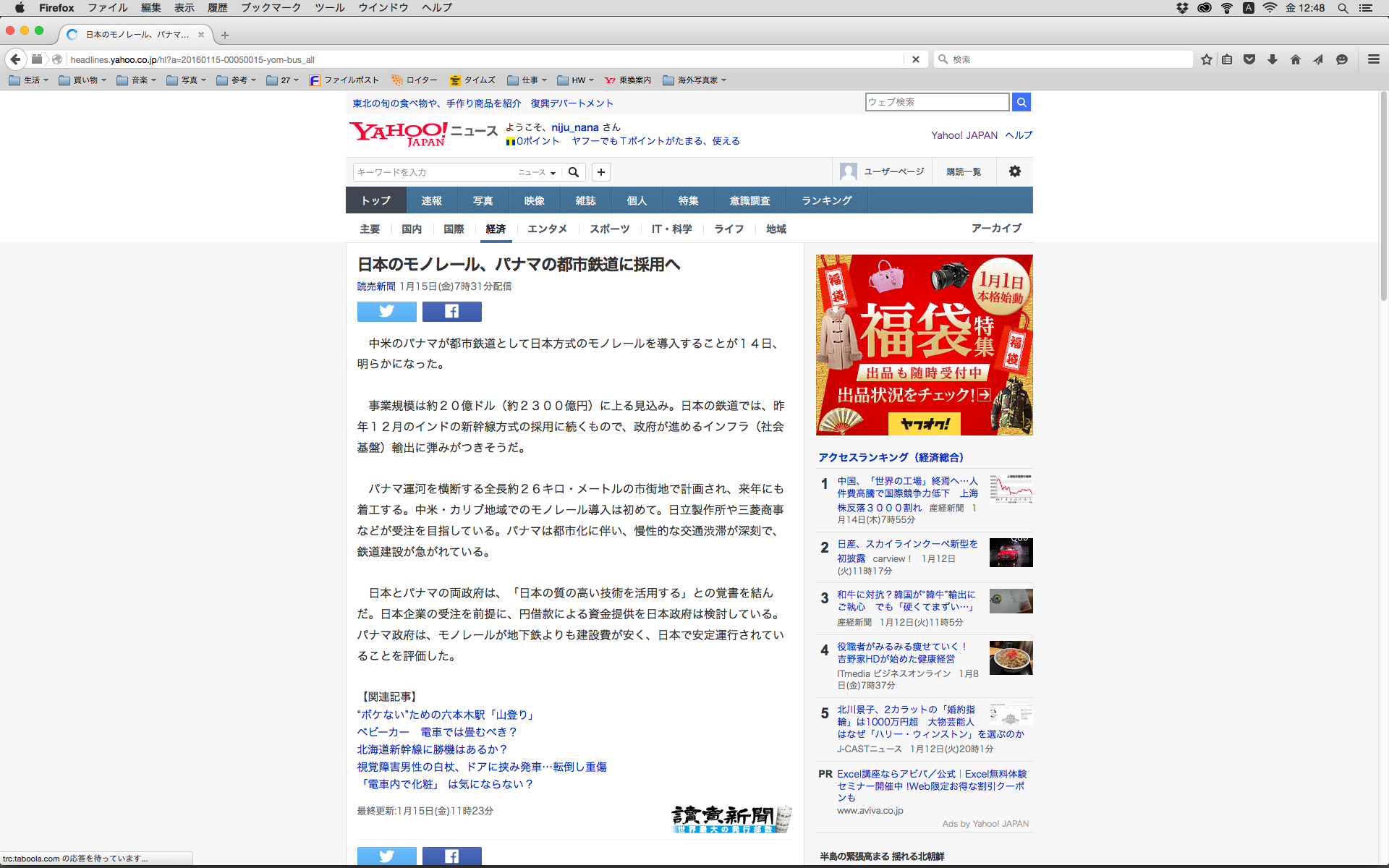Screen dimensions: 1389x868
Task: Click the blue web search magnifier button
Action: click(x=1021, y=102)
